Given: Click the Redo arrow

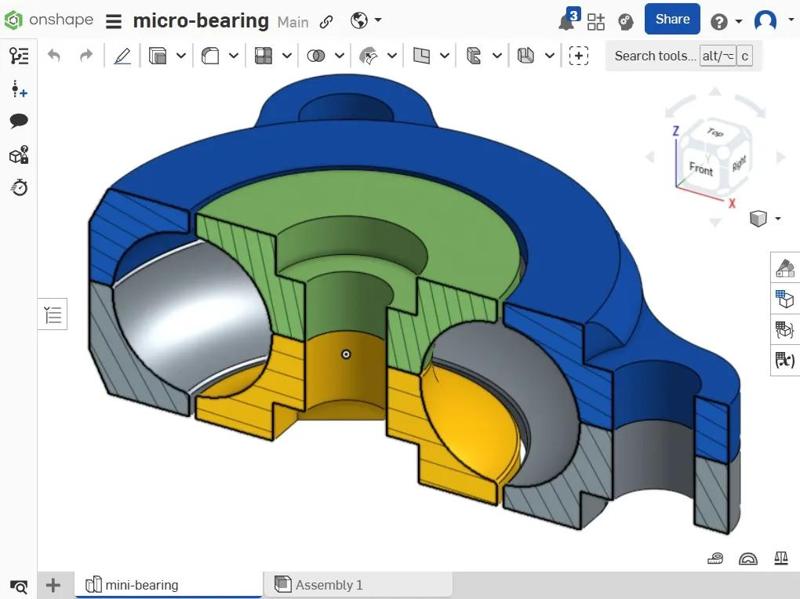Looking at the screenshot, I should pyautogui.click(x=86, y=55).
